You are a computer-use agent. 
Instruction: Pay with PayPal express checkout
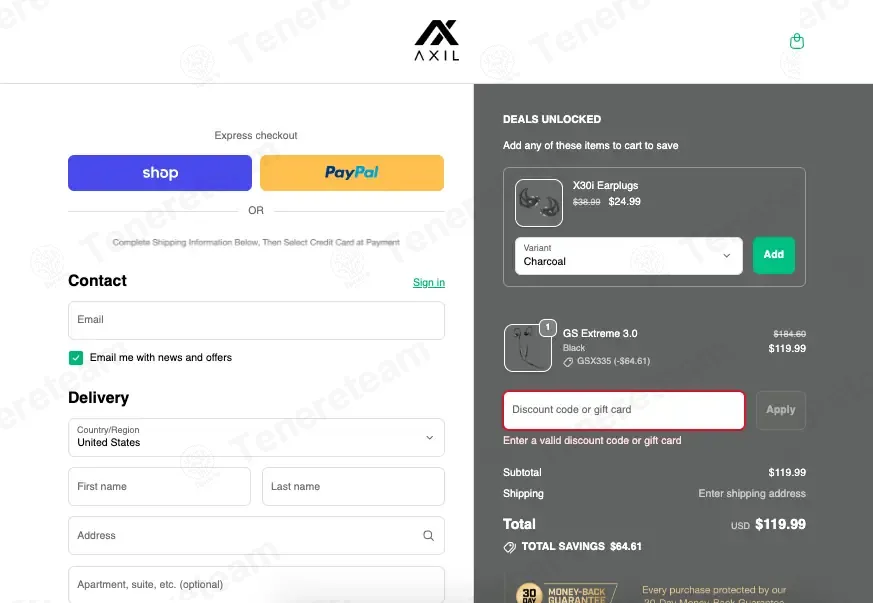352,173
